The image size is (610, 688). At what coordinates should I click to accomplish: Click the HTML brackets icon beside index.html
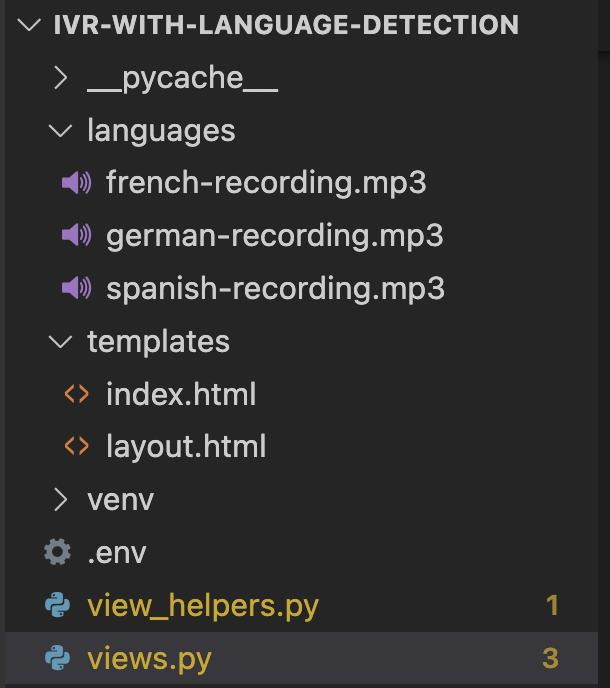pyautogui.click(x=76, y=394)
